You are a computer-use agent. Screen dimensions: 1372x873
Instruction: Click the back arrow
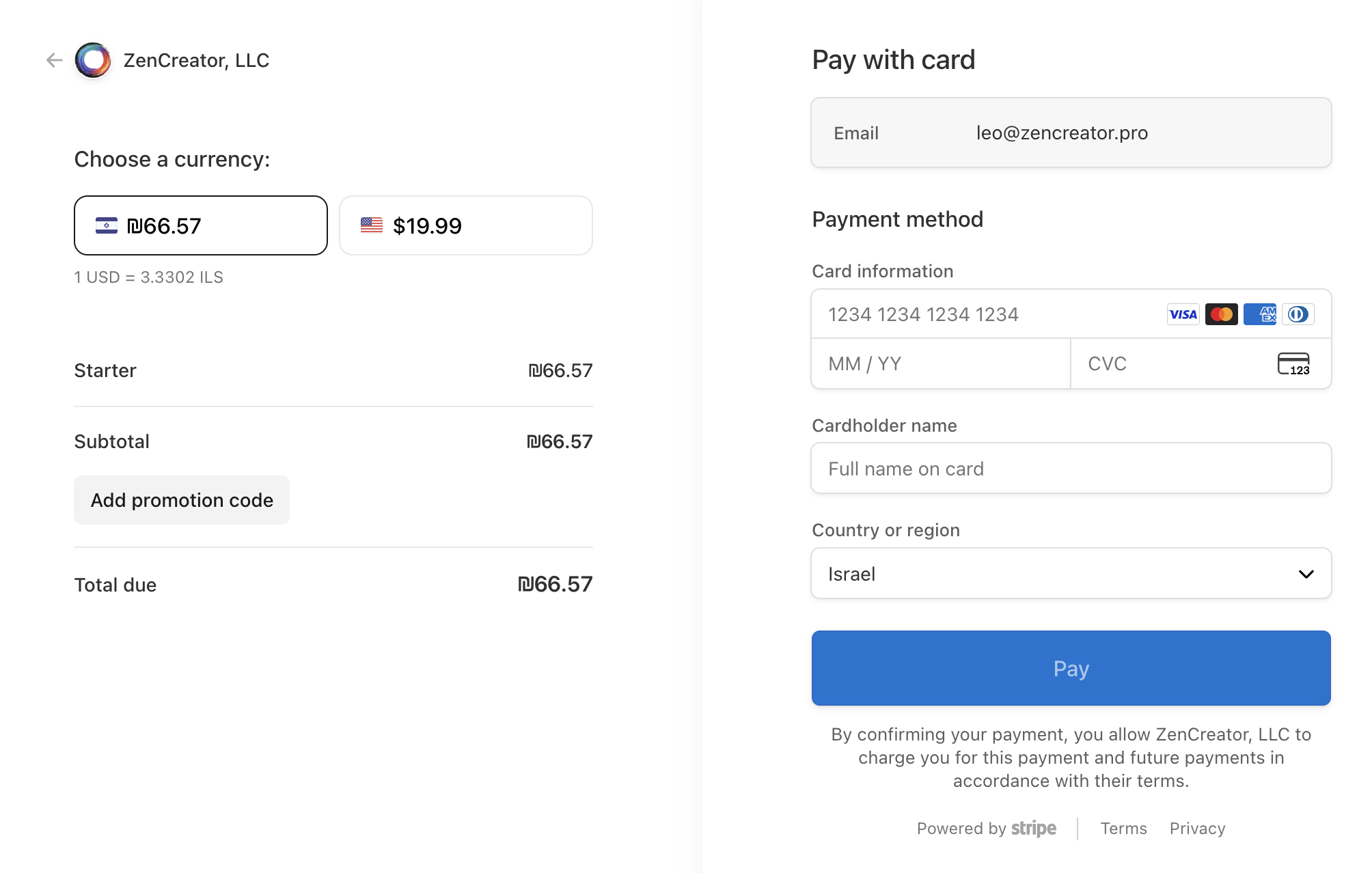pos(54,60)
